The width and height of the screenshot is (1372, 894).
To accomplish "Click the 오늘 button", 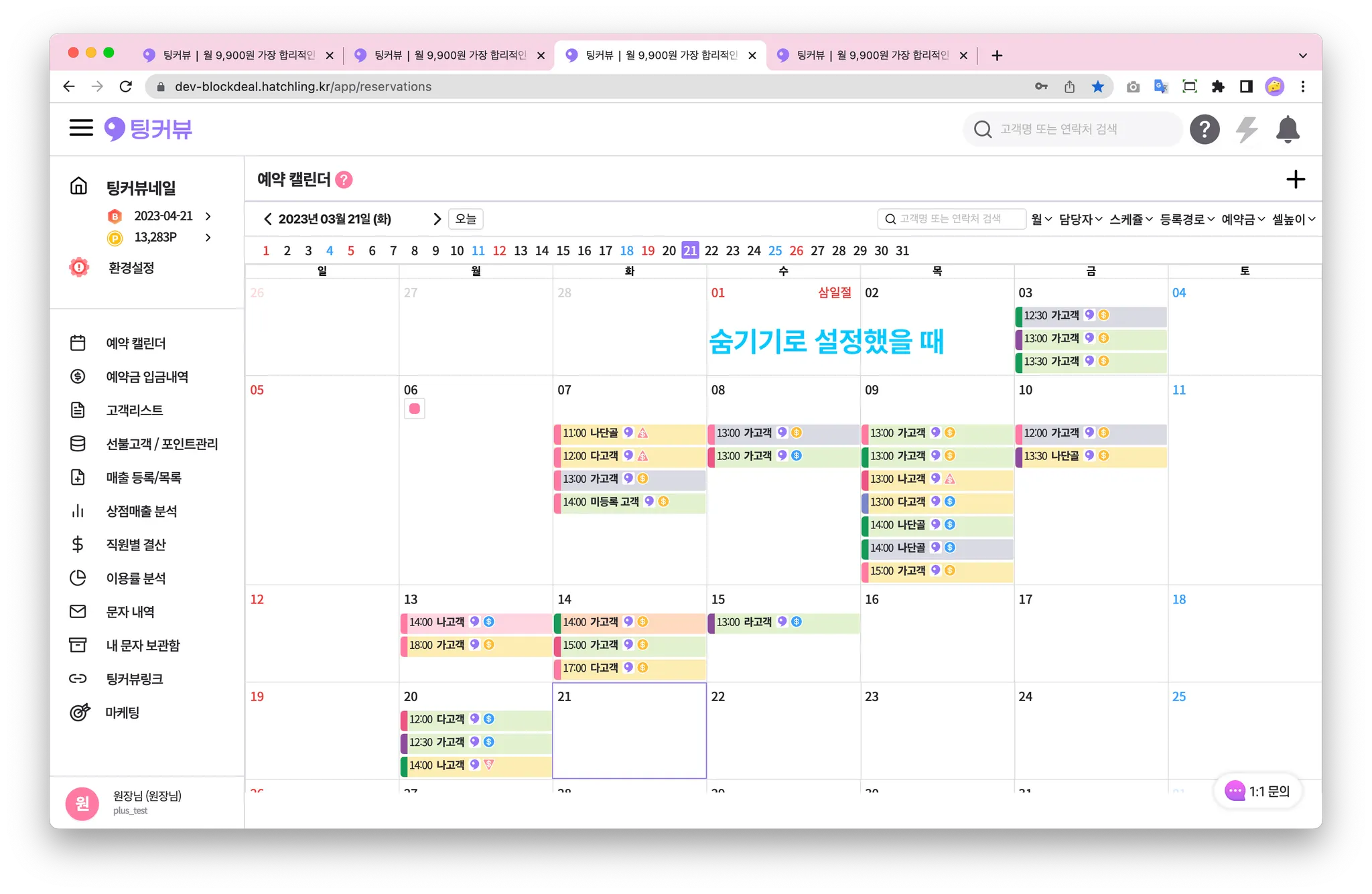I will pyautogui.click(x=466, y=219).
